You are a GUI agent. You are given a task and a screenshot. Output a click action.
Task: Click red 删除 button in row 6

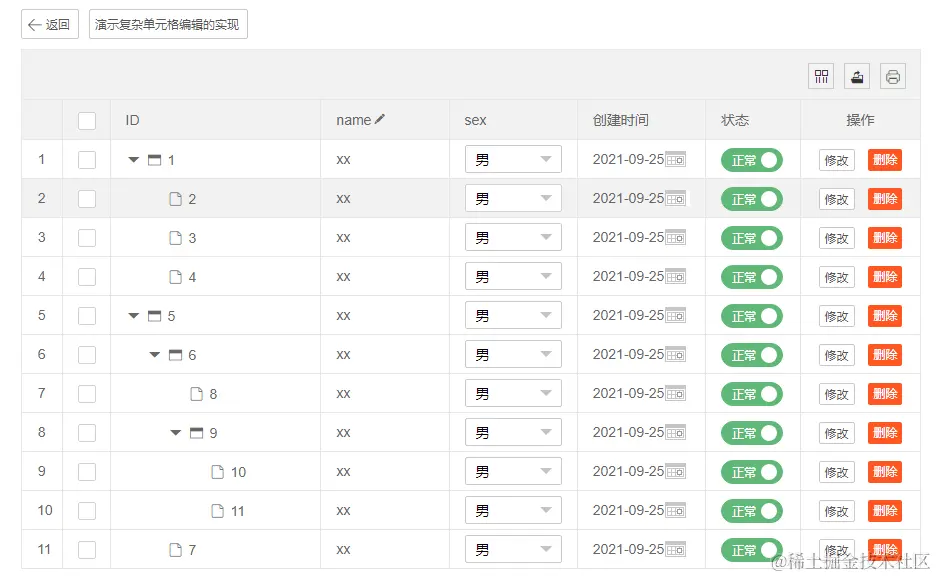[x=885, y=355]
